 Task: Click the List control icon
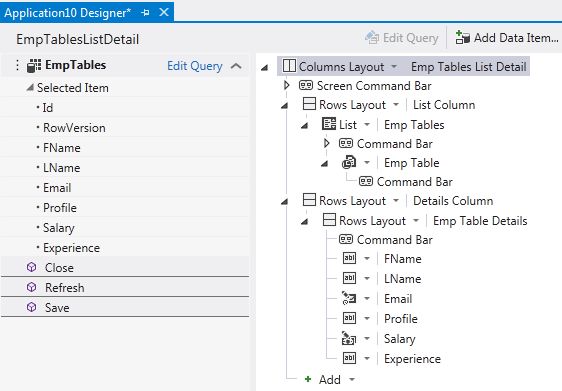coord(329,124)
